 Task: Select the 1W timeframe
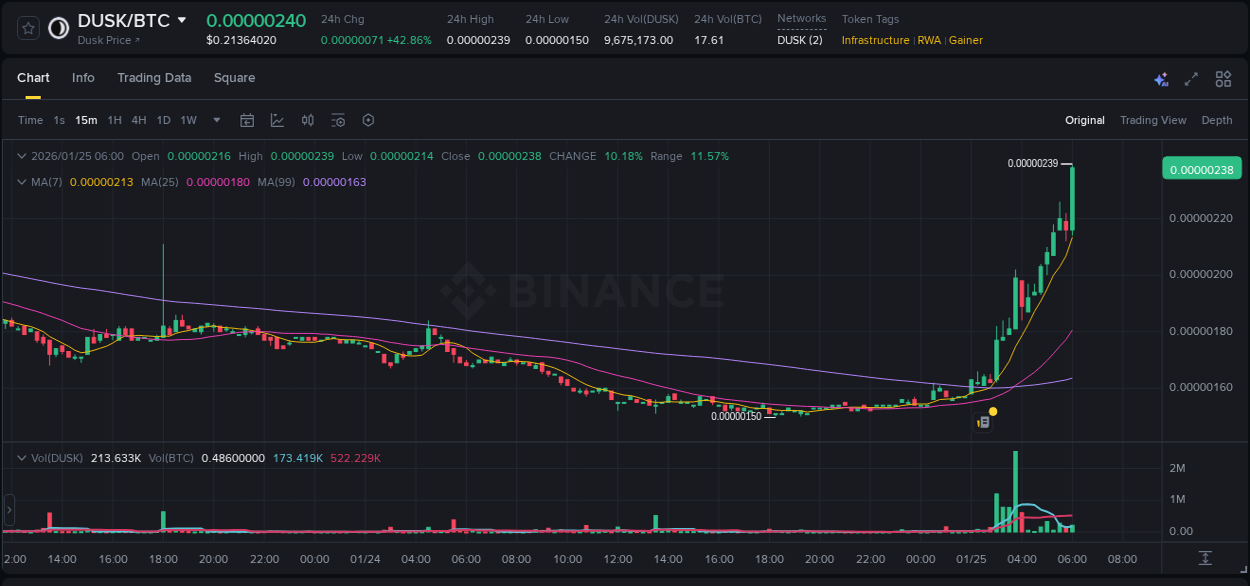tap(188, 120)
